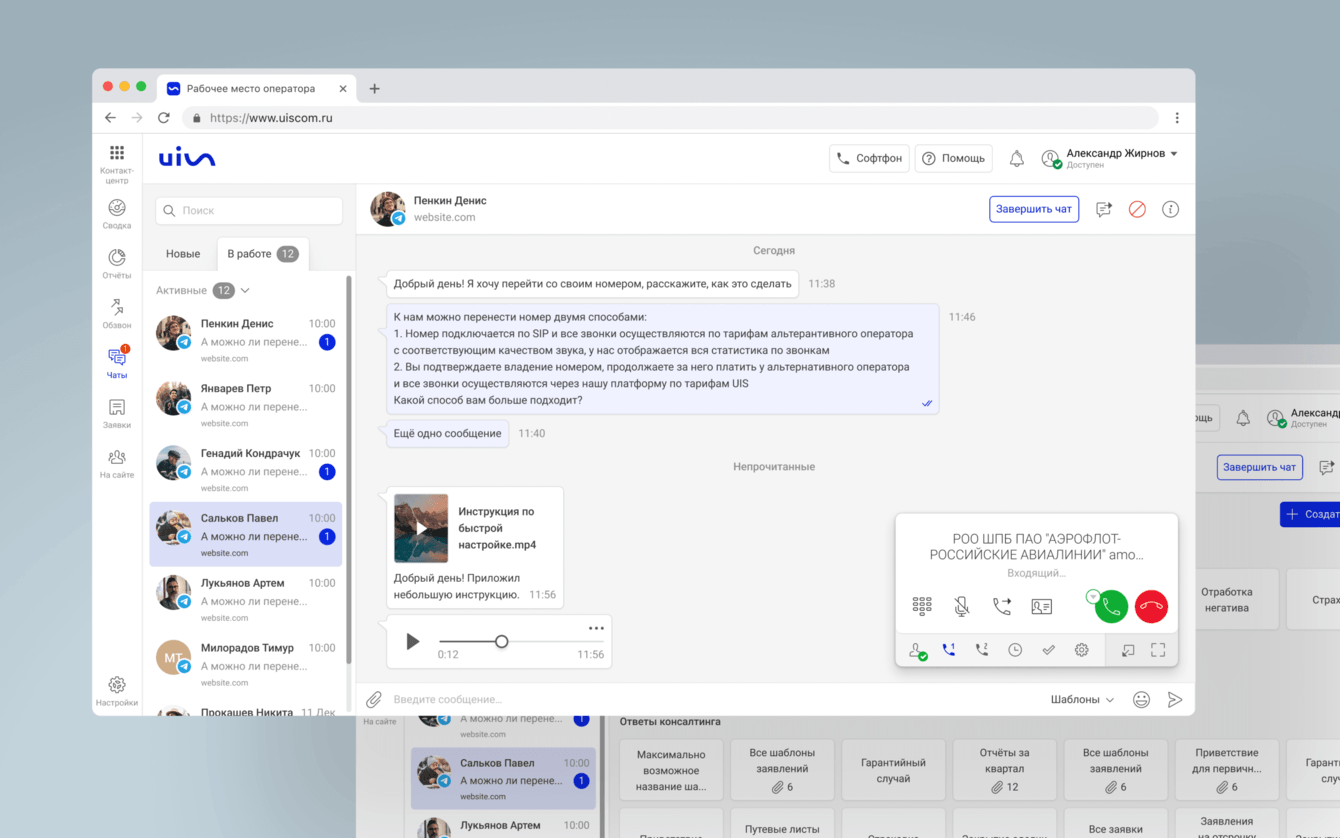This screenshot has width=1340, height=838.
Task: Open the dial pad in call widget
Action: pyautogui.click(x=922, y=605)
